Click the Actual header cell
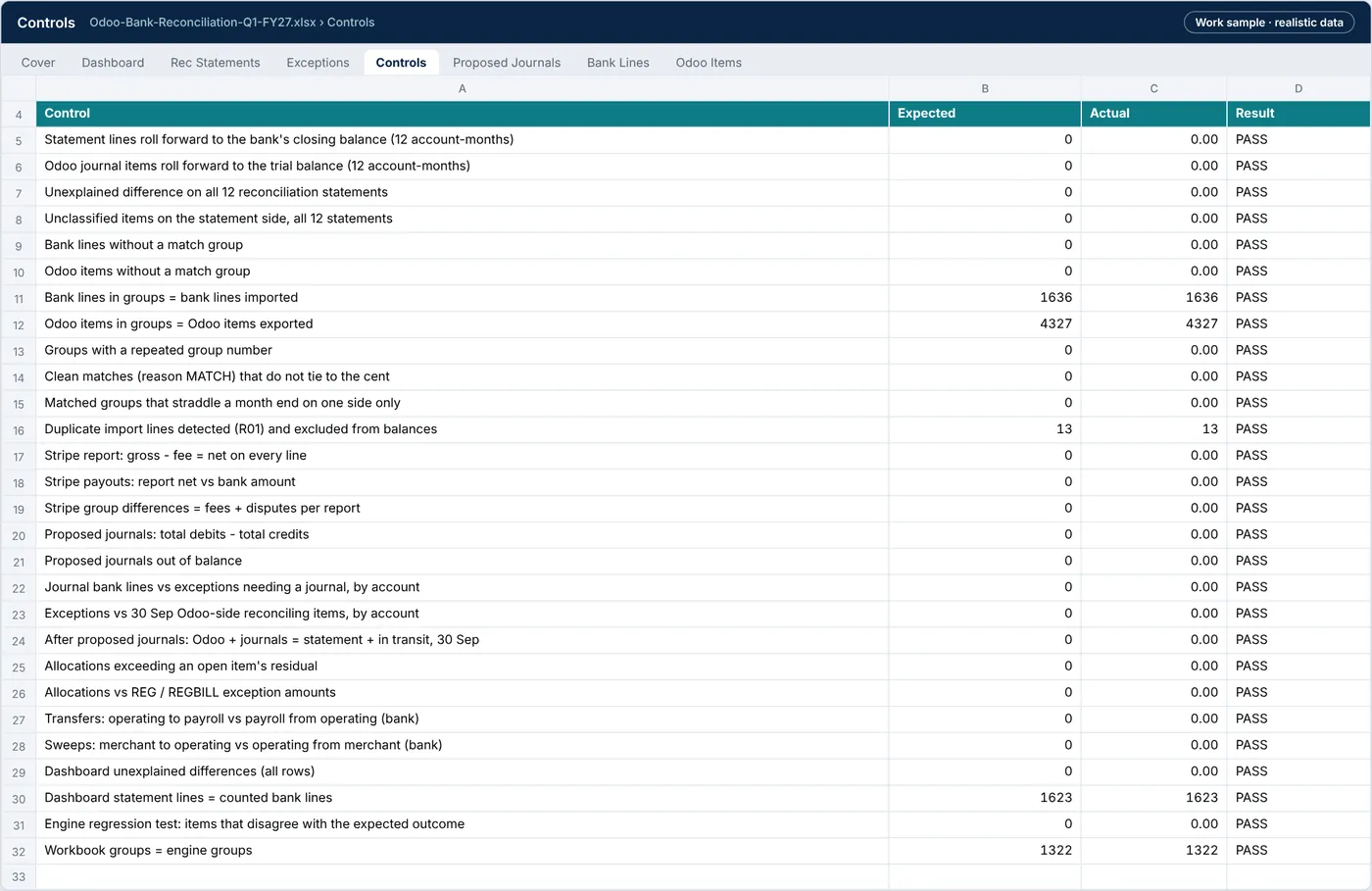The image size is (1372, 891). click(x=1153, y=114)
